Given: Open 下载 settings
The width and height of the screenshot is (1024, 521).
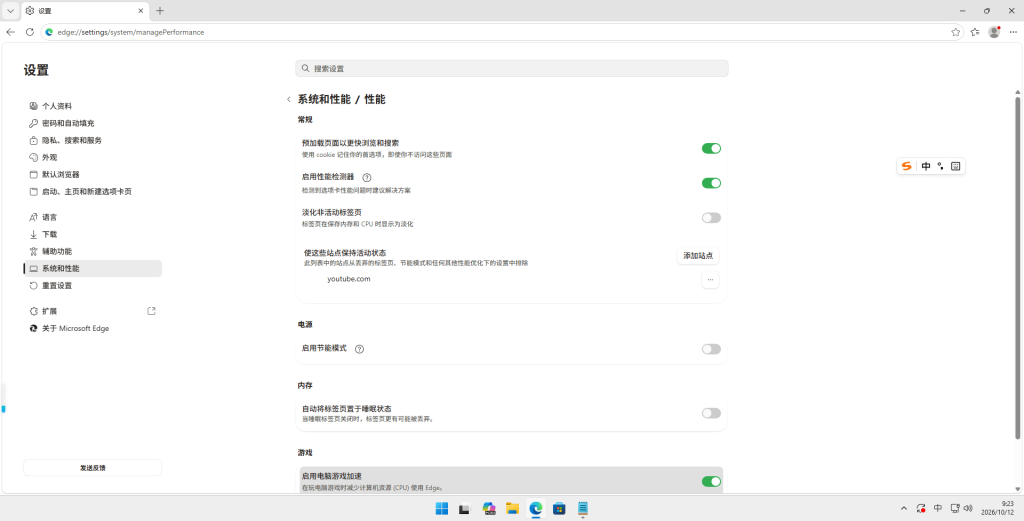Looking at the screenshot, I should point(92,234).
